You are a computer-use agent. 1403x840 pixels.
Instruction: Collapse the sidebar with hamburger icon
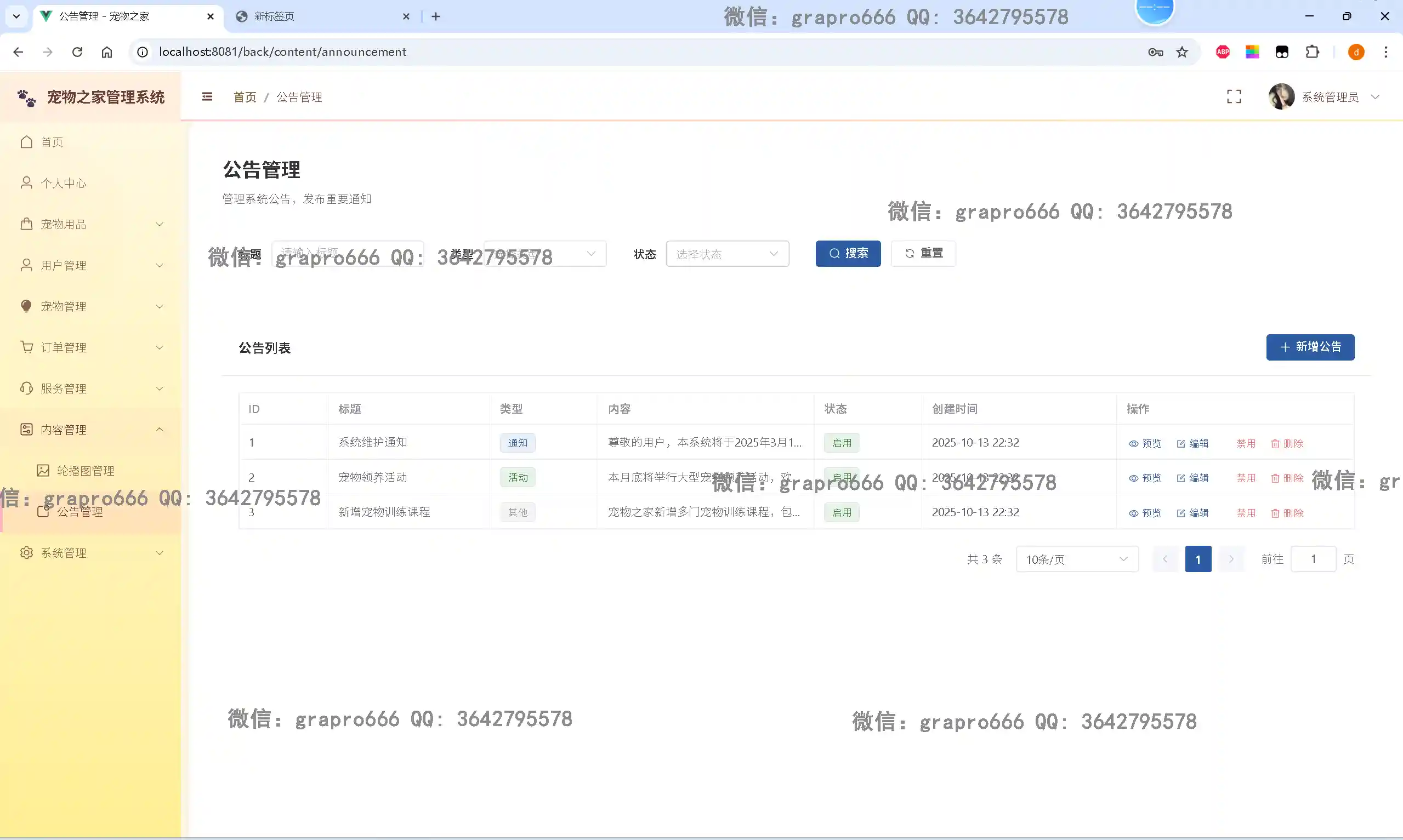pyautogui.click(x=207, y=97)
